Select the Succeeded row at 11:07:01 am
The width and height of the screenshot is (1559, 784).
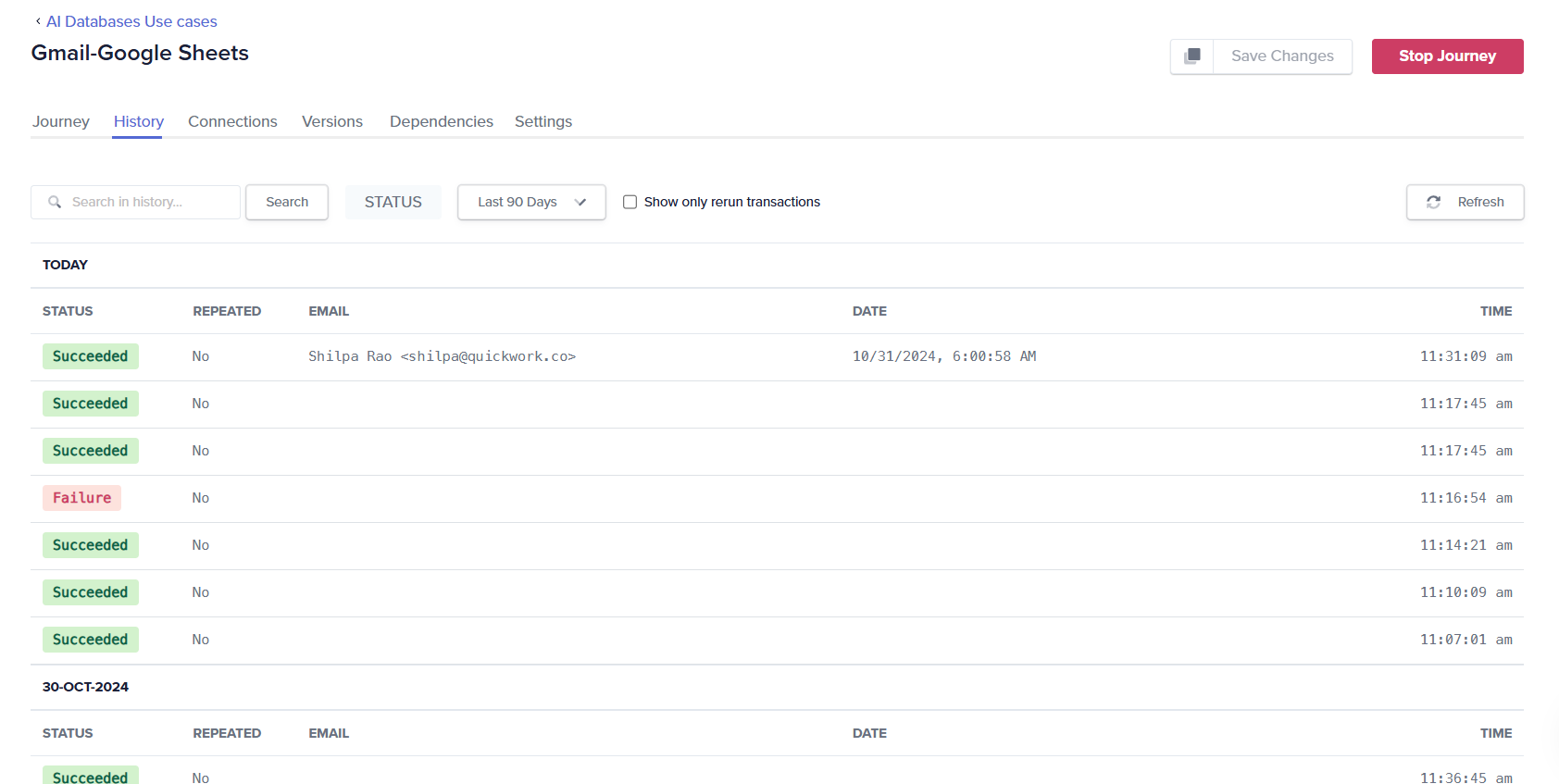pyautogui.click(x=777, y=641)
